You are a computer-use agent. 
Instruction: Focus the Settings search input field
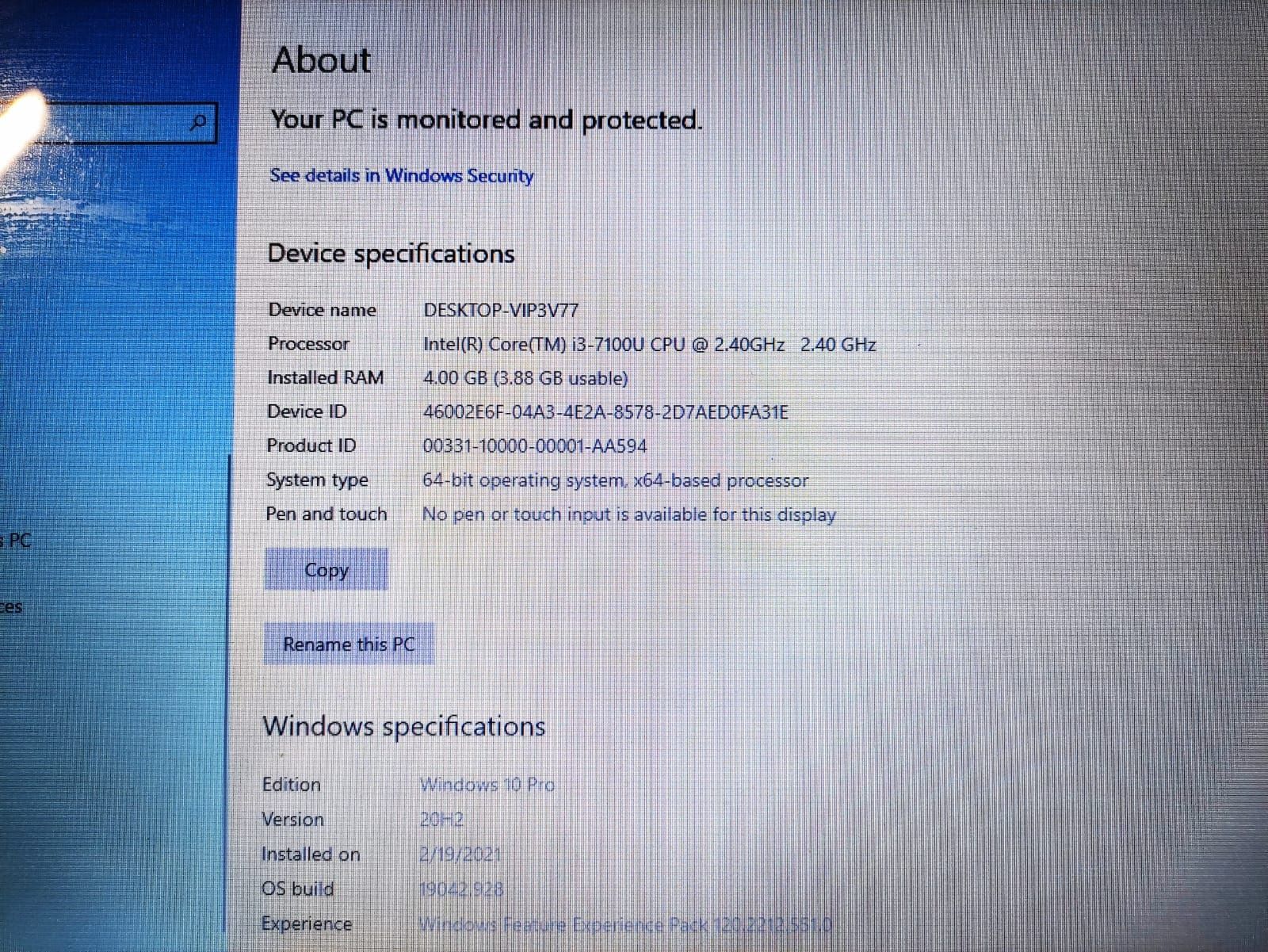pyautogui.click(x=107, y=122)
